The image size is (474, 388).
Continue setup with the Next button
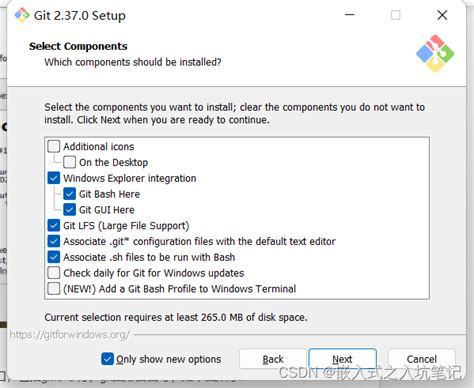(x=342, y=359)
